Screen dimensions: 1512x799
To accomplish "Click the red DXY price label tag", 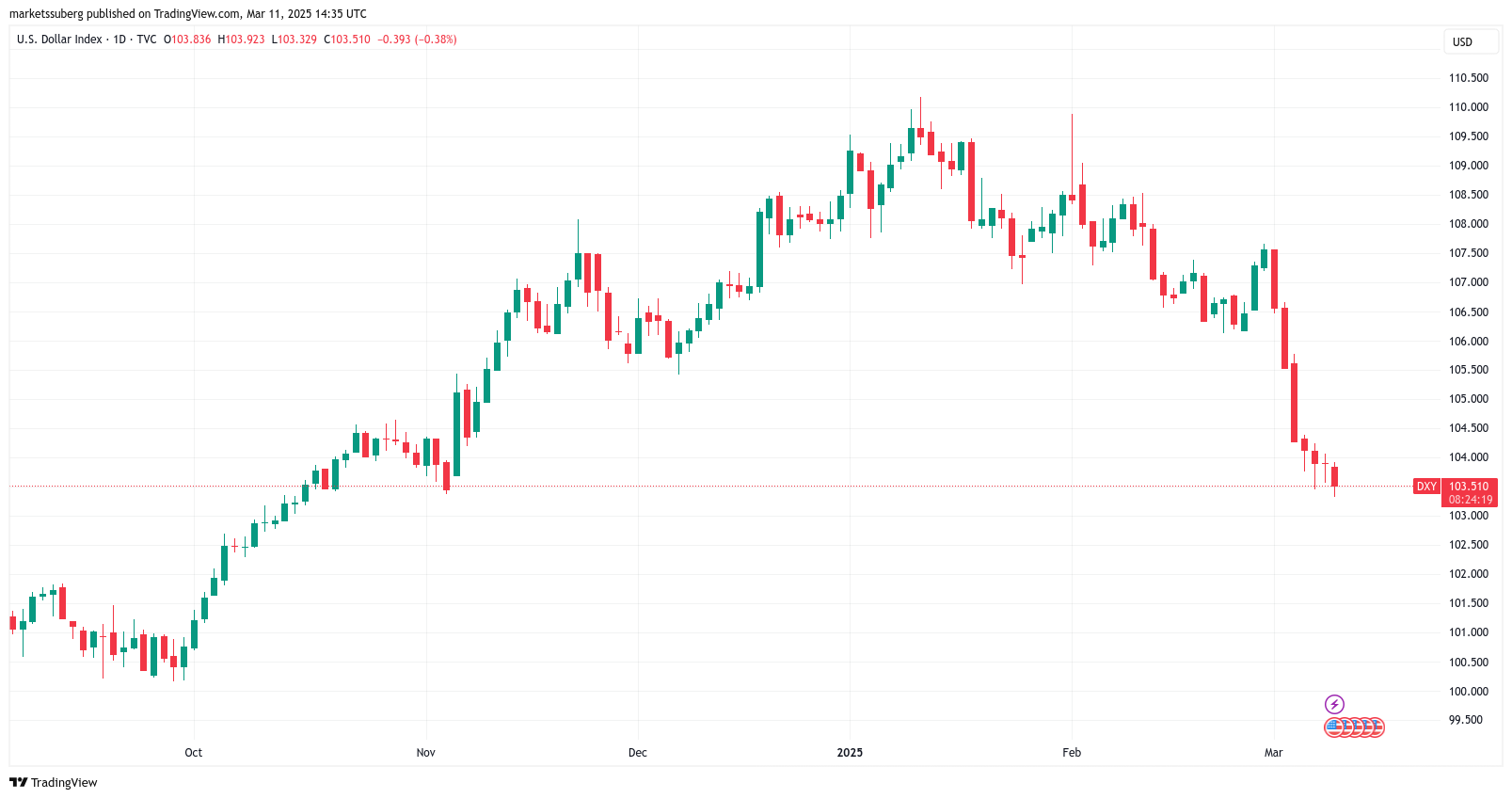I will [1426, 487].
